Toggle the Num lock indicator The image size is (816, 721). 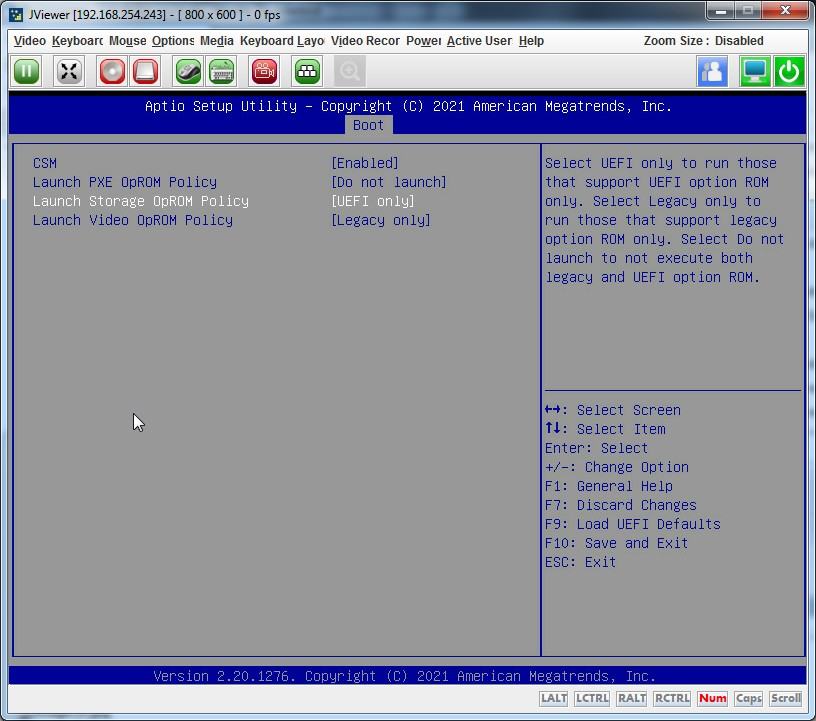coord(712,698)
